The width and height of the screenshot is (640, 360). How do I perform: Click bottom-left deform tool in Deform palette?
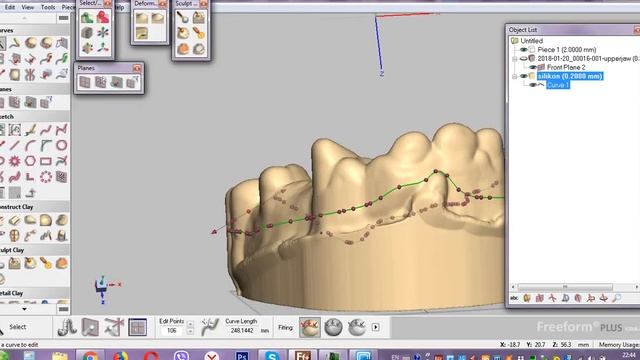coord(142,33)
